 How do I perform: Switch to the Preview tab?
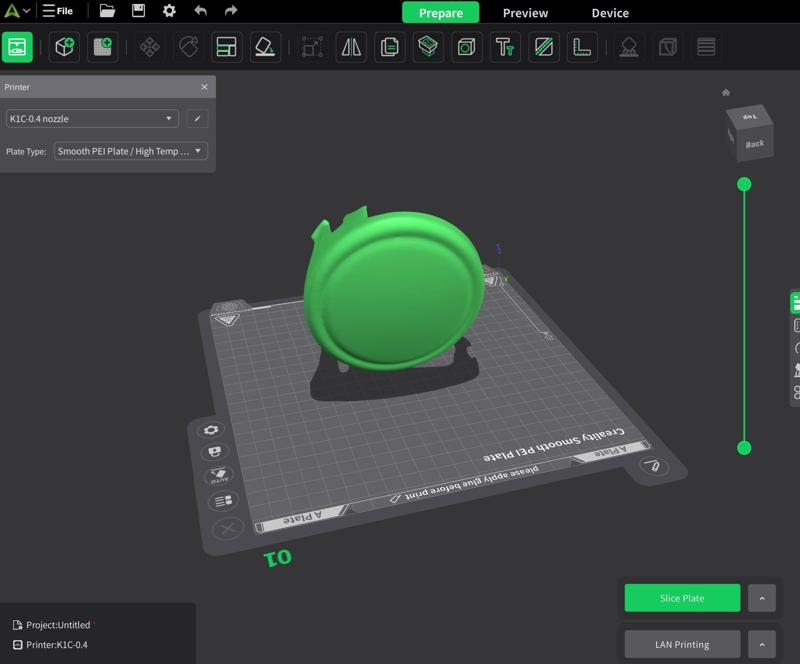click(x=525, y=13)
